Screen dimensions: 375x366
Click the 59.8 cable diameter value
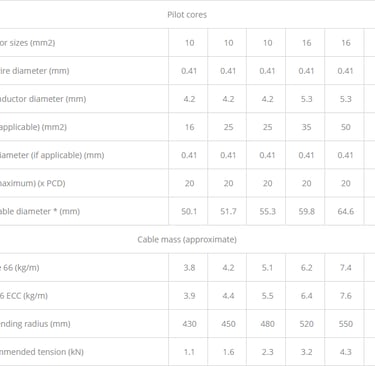click(306, 211)
